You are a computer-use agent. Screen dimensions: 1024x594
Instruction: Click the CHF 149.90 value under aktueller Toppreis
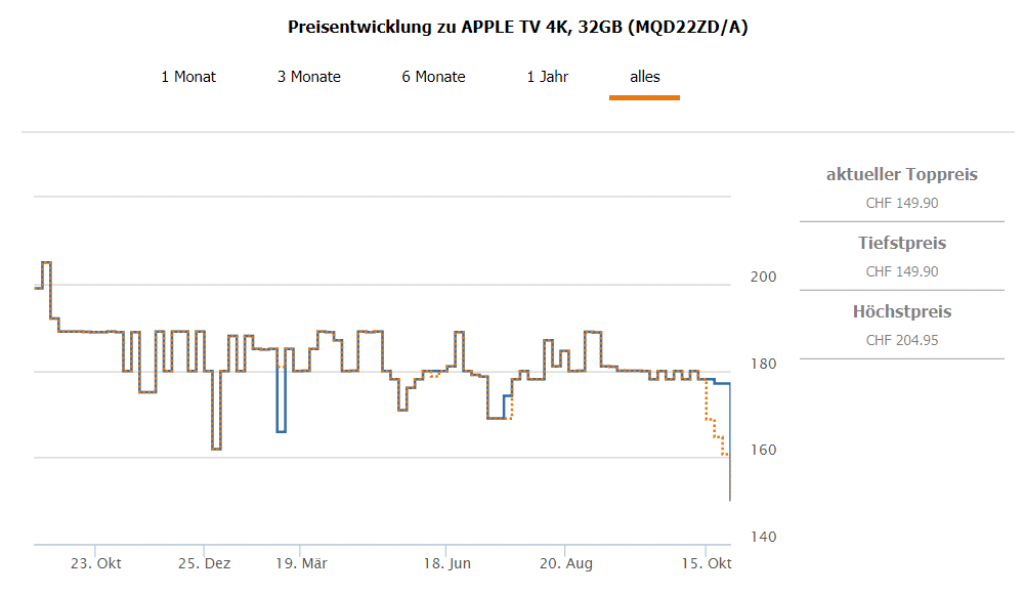(x=901, y=203)
